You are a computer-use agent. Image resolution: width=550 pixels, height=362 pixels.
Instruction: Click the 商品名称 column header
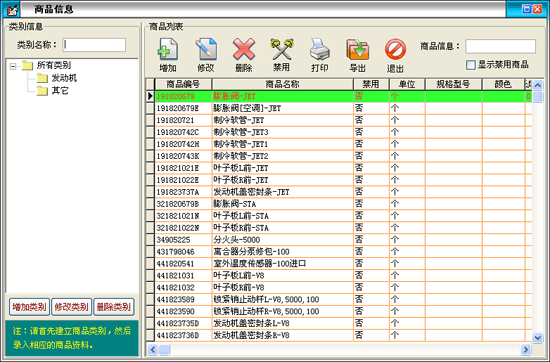pos(282,85)
